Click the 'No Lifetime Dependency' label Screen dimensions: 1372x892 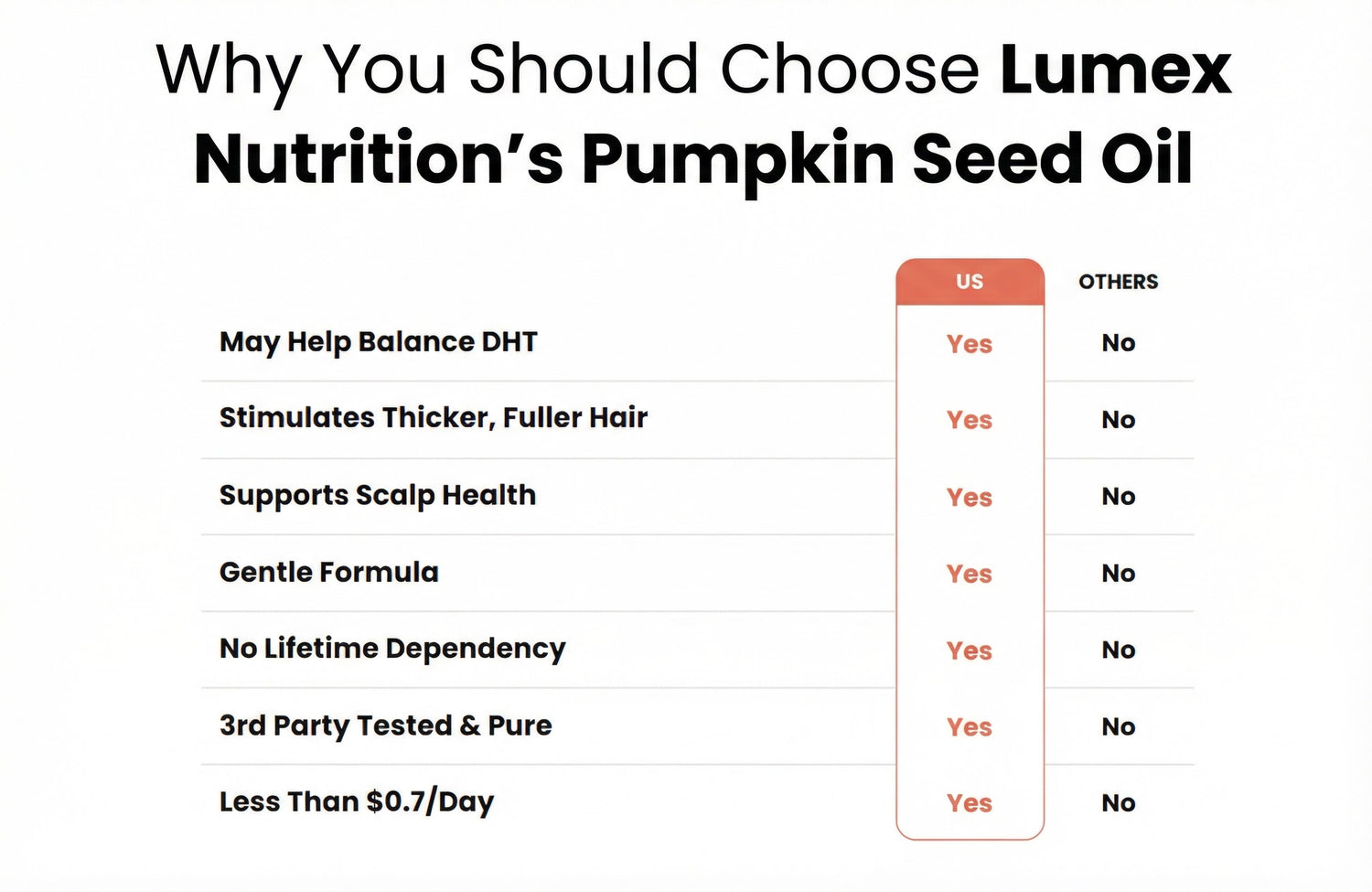click(392, 649)
